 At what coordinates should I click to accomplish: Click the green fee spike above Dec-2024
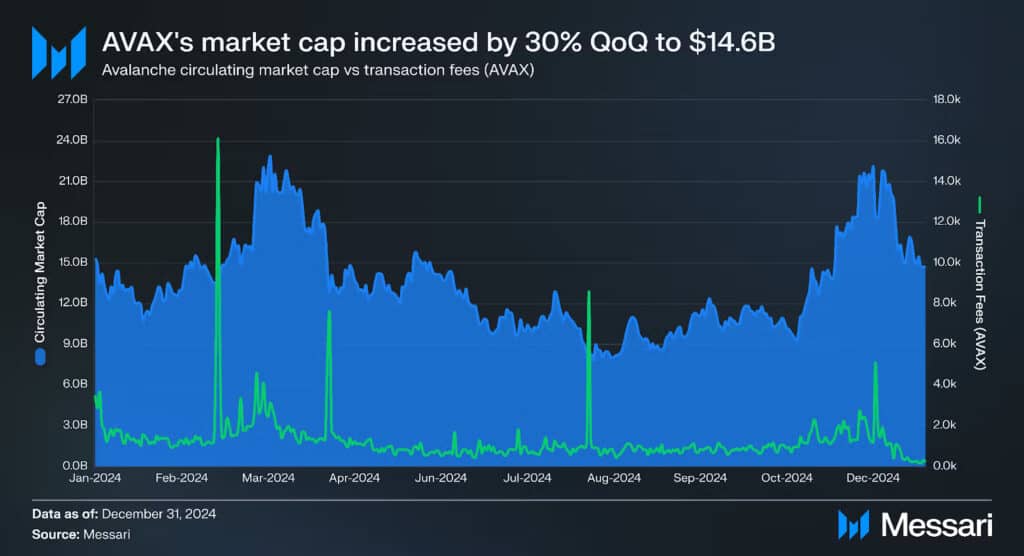point(875,364)
